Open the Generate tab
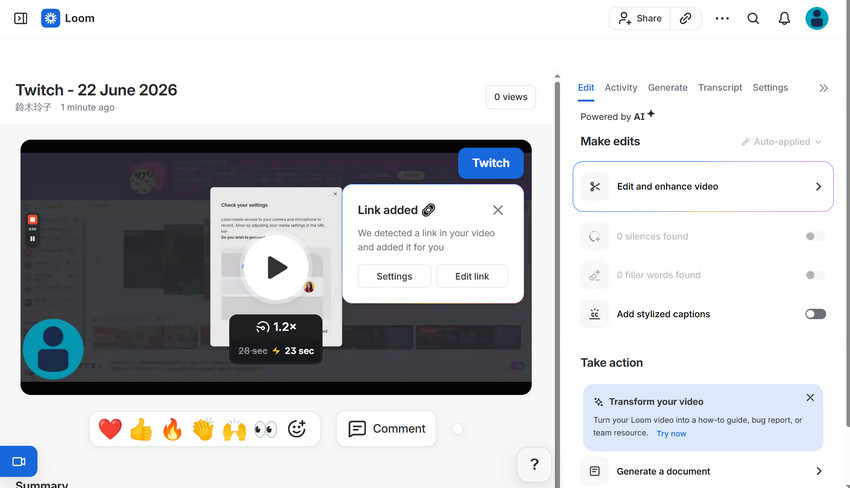The image size is (850, 488). pos(667,88)
